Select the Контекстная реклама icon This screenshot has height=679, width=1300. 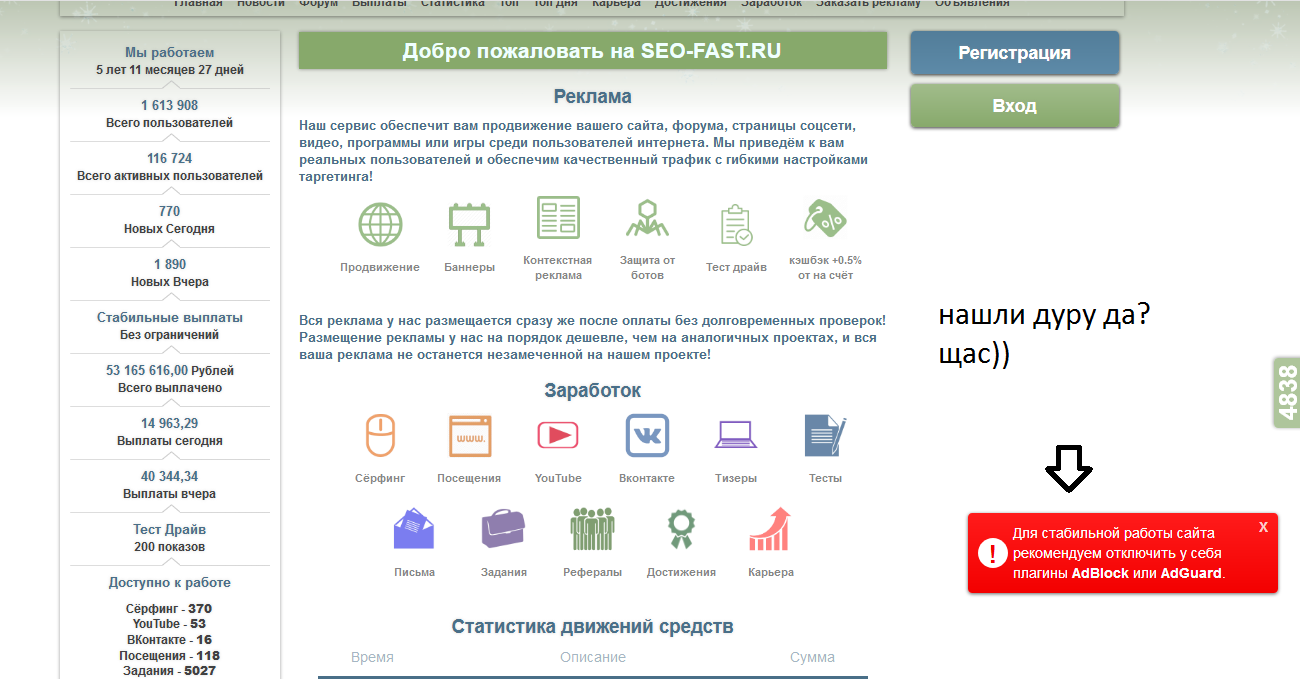(558, 217)
